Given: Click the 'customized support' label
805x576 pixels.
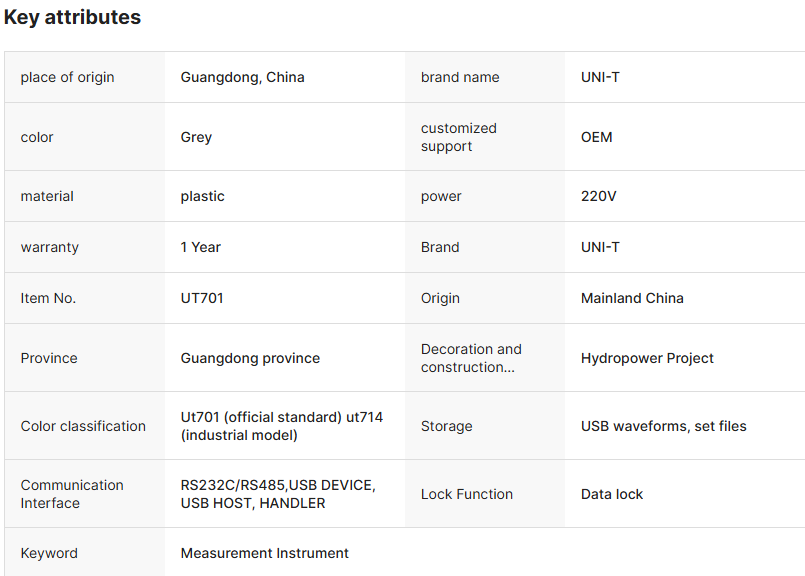Looking at the screenshot, I should click(458, 137).
